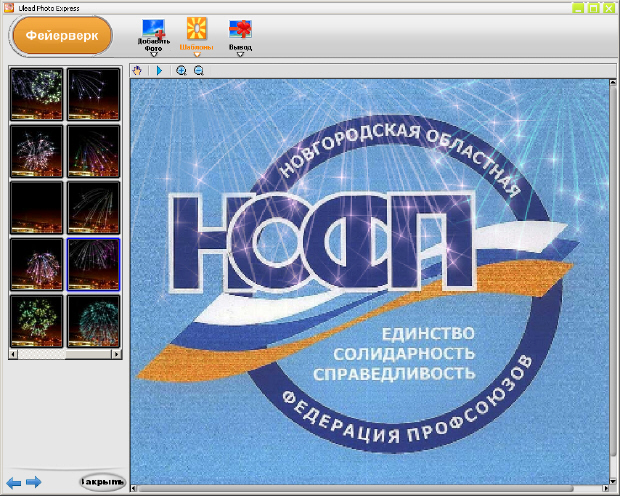Maximize the Ulead Photo Express window
The image size is (620, 496).
tap(594, 8)
